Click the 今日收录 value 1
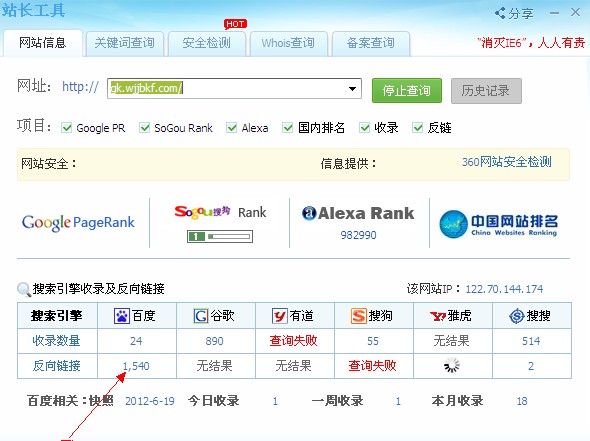 pyautogui.click(x=275, y=401)
